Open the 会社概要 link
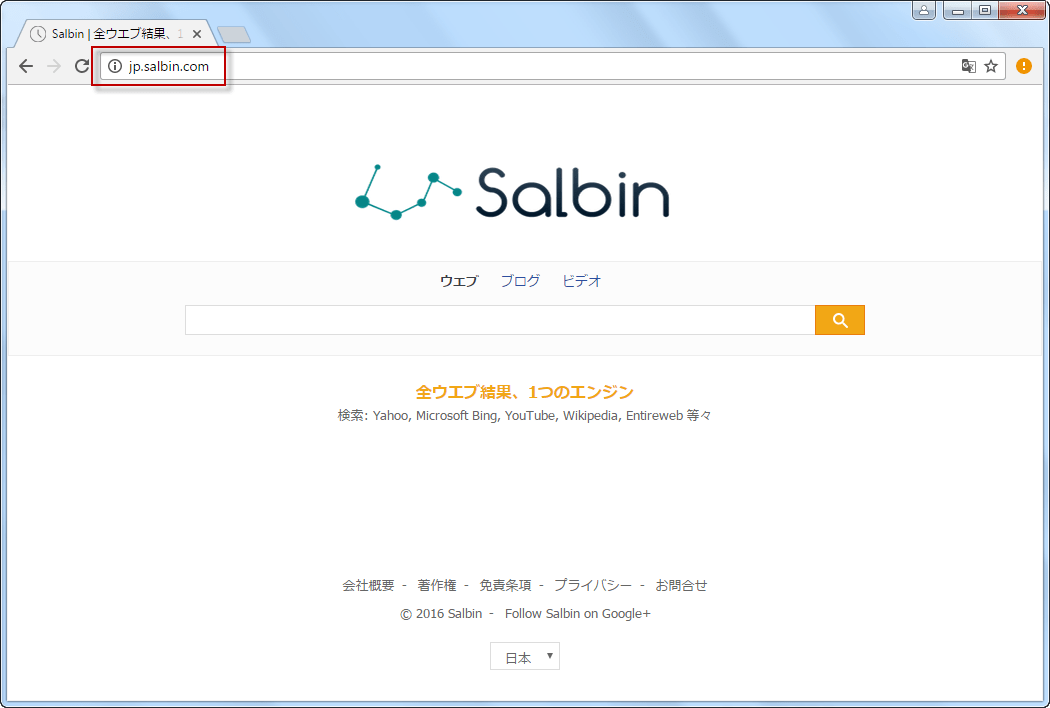The image size is (1050, 708). click(368, 585)
